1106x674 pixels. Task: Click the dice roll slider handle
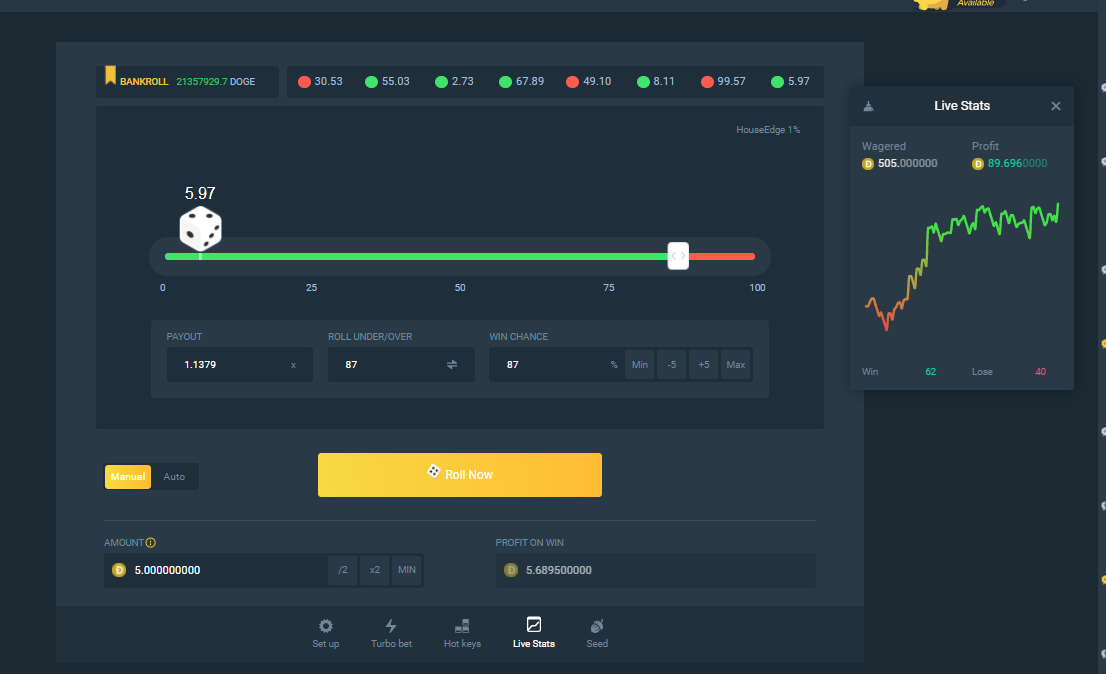678,256
